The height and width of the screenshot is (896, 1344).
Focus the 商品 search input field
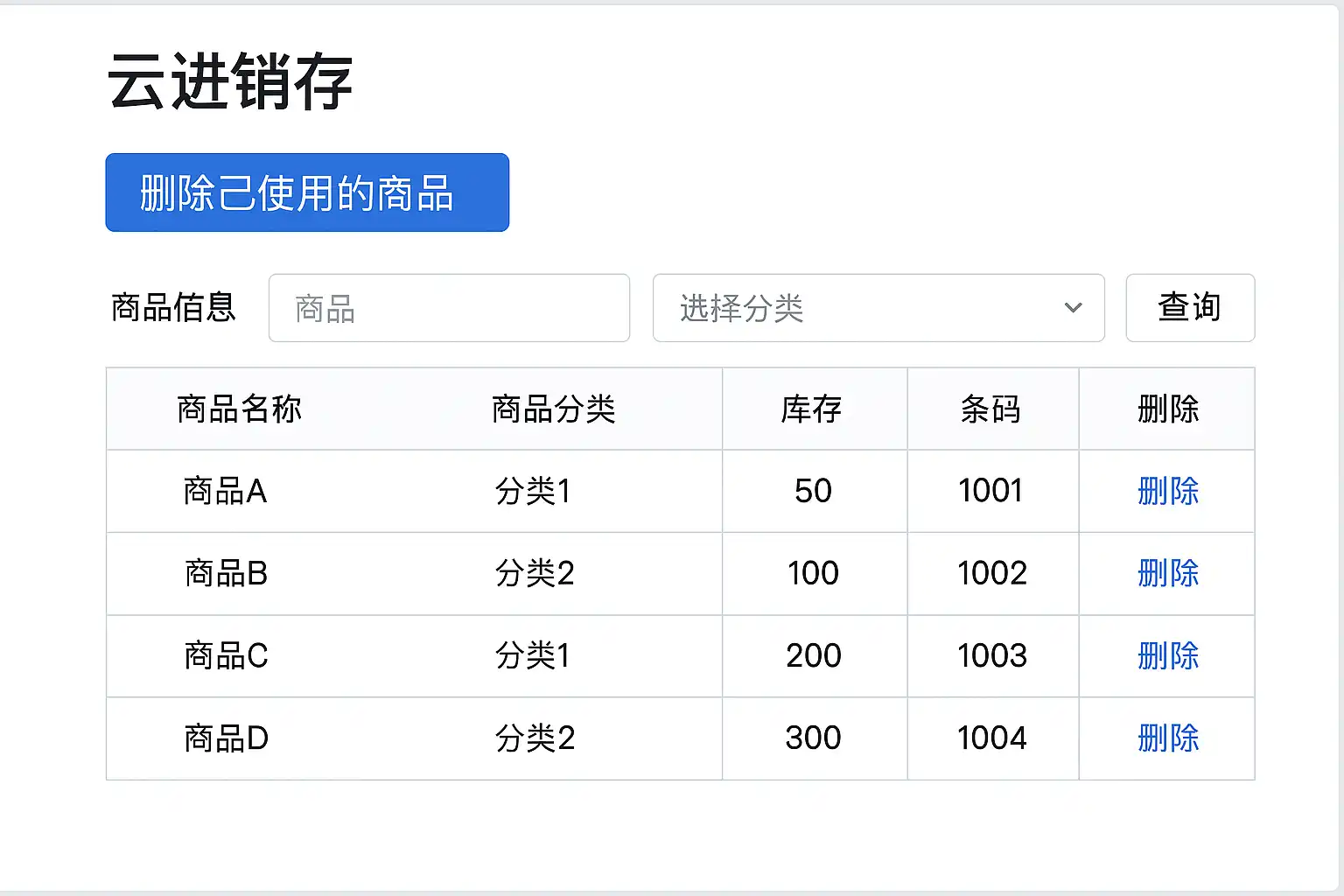tap(449, 308)
